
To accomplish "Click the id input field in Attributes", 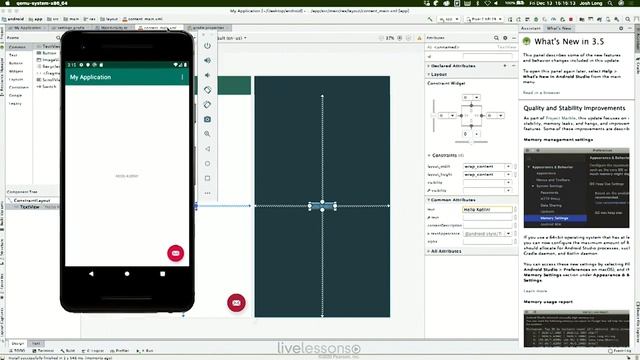I will [x=487, y=56].
